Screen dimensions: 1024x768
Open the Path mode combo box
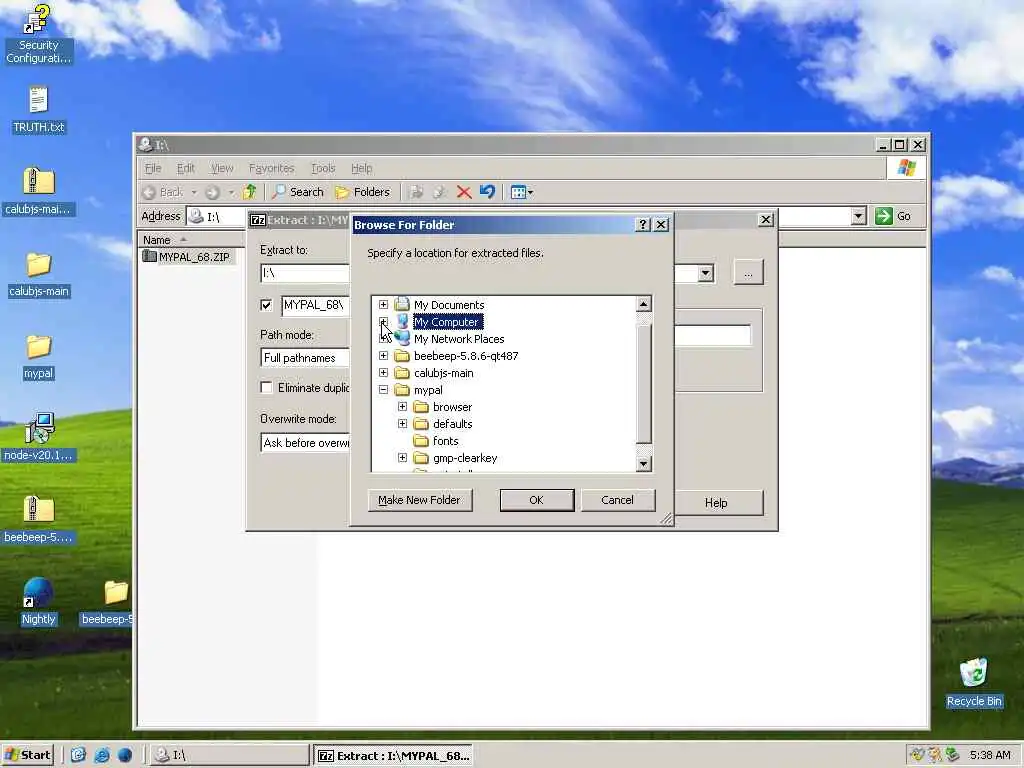pos(304,358)
